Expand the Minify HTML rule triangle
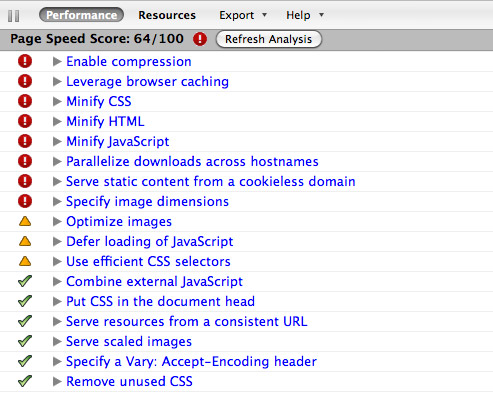This screenshot has width=493, height=394. [57, 121]
